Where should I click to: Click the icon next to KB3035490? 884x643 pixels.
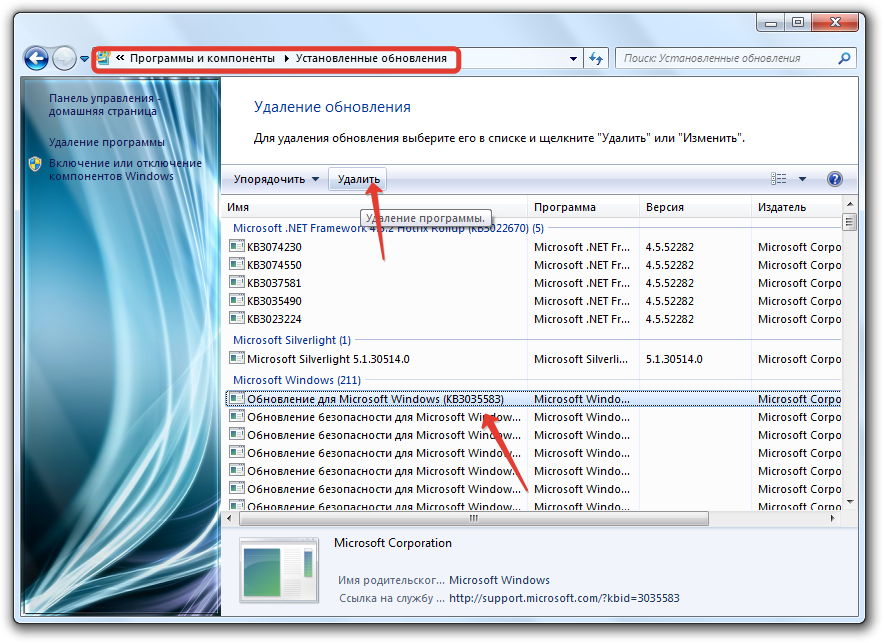point(237,300)
